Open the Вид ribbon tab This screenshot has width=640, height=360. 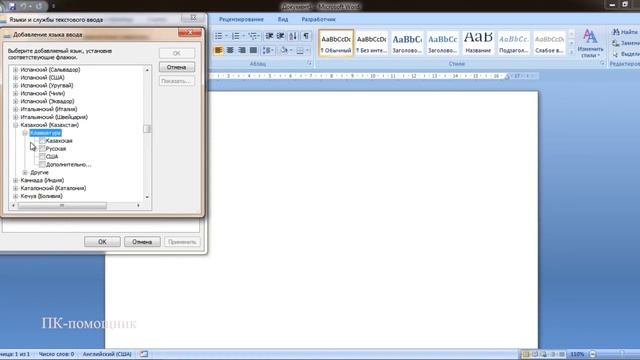(283, 19)
